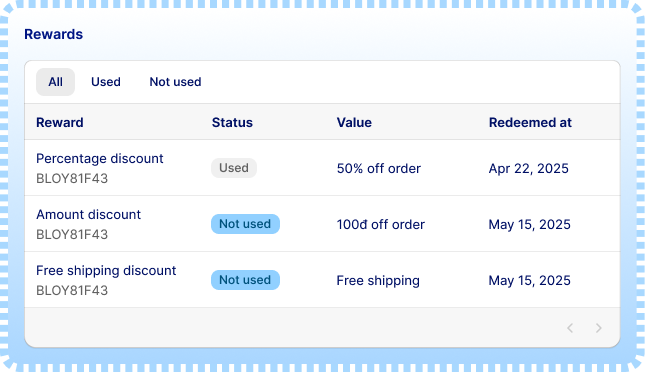
Task: Click the Apr 22, 2025 redeemed date
Action: click(529, 168)
